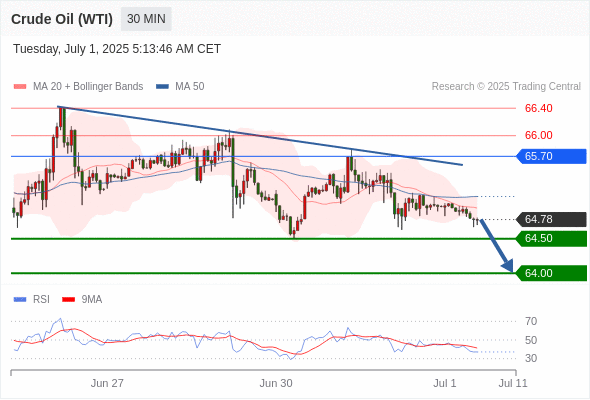Click the MA 50 legend label
The height and width of the screenshot is (400, 590).
190,87
